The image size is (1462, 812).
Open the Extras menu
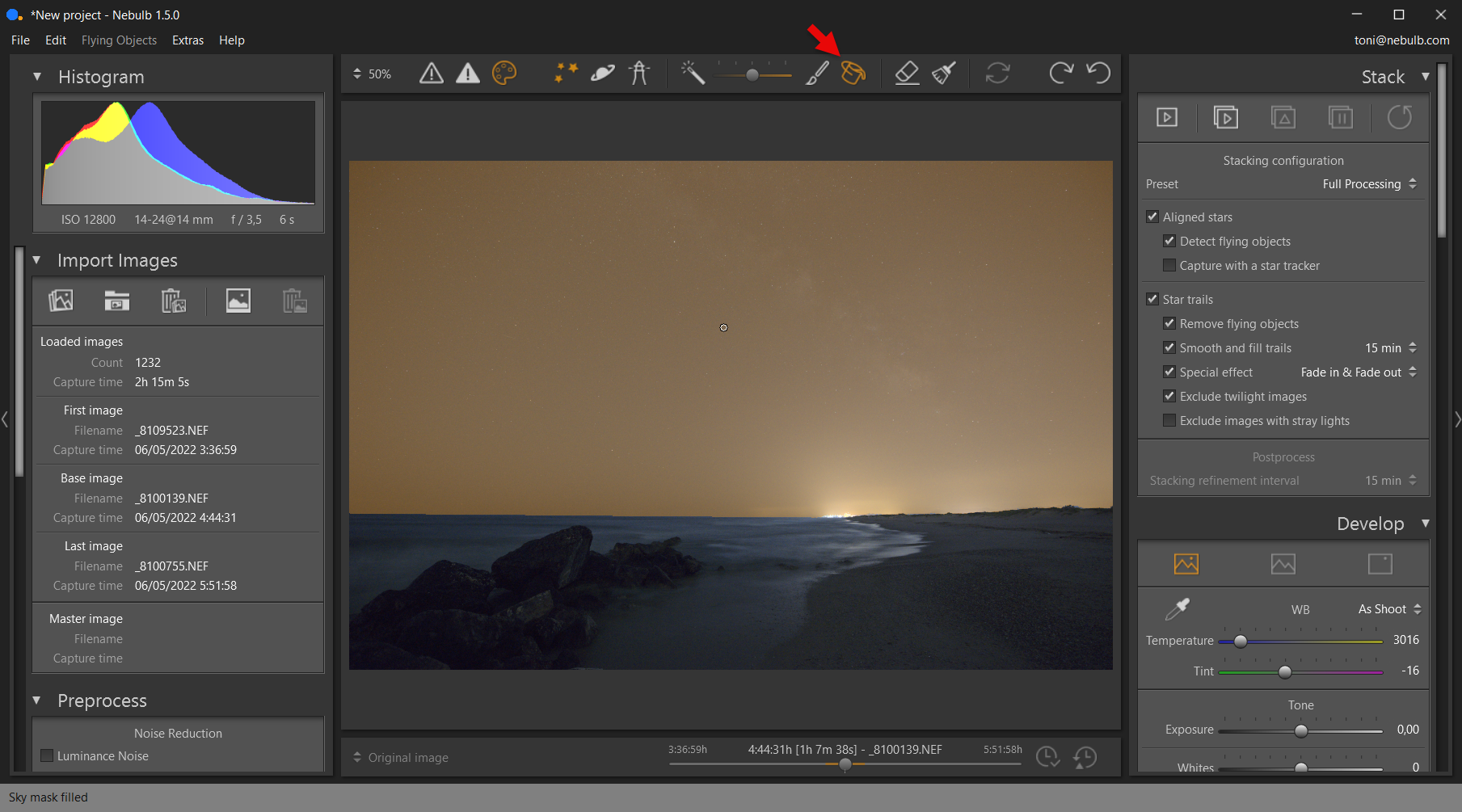click(x=187, y=40)
